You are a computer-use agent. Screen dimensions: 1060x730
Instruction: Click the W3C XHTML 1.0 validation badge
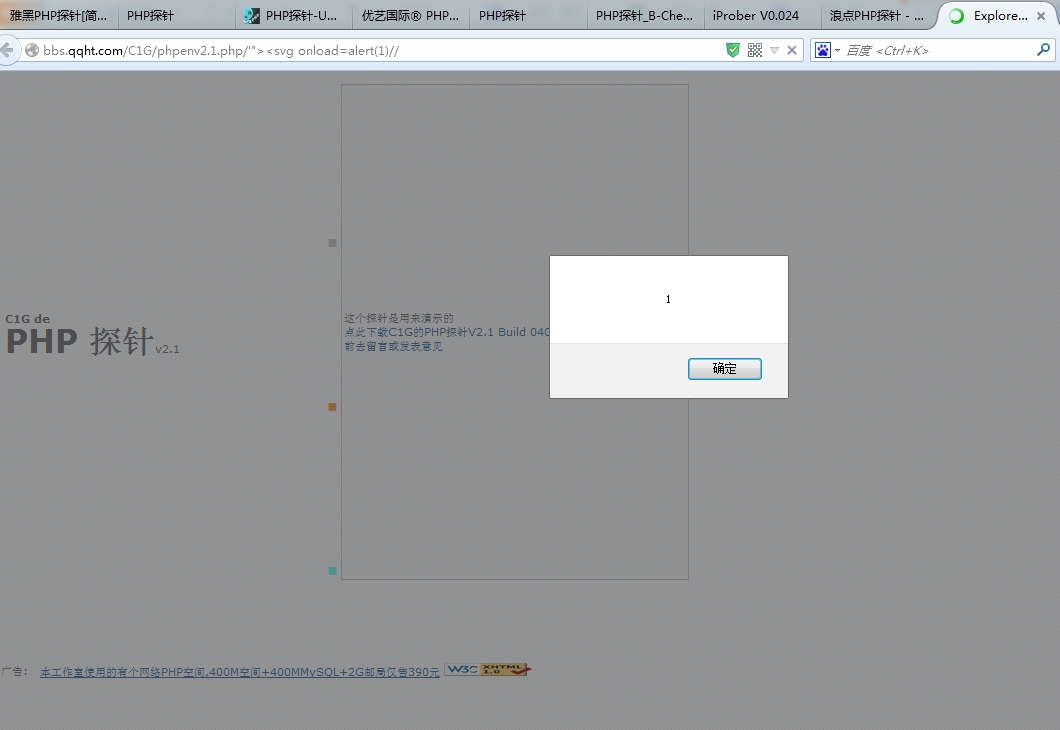(488, 670)
